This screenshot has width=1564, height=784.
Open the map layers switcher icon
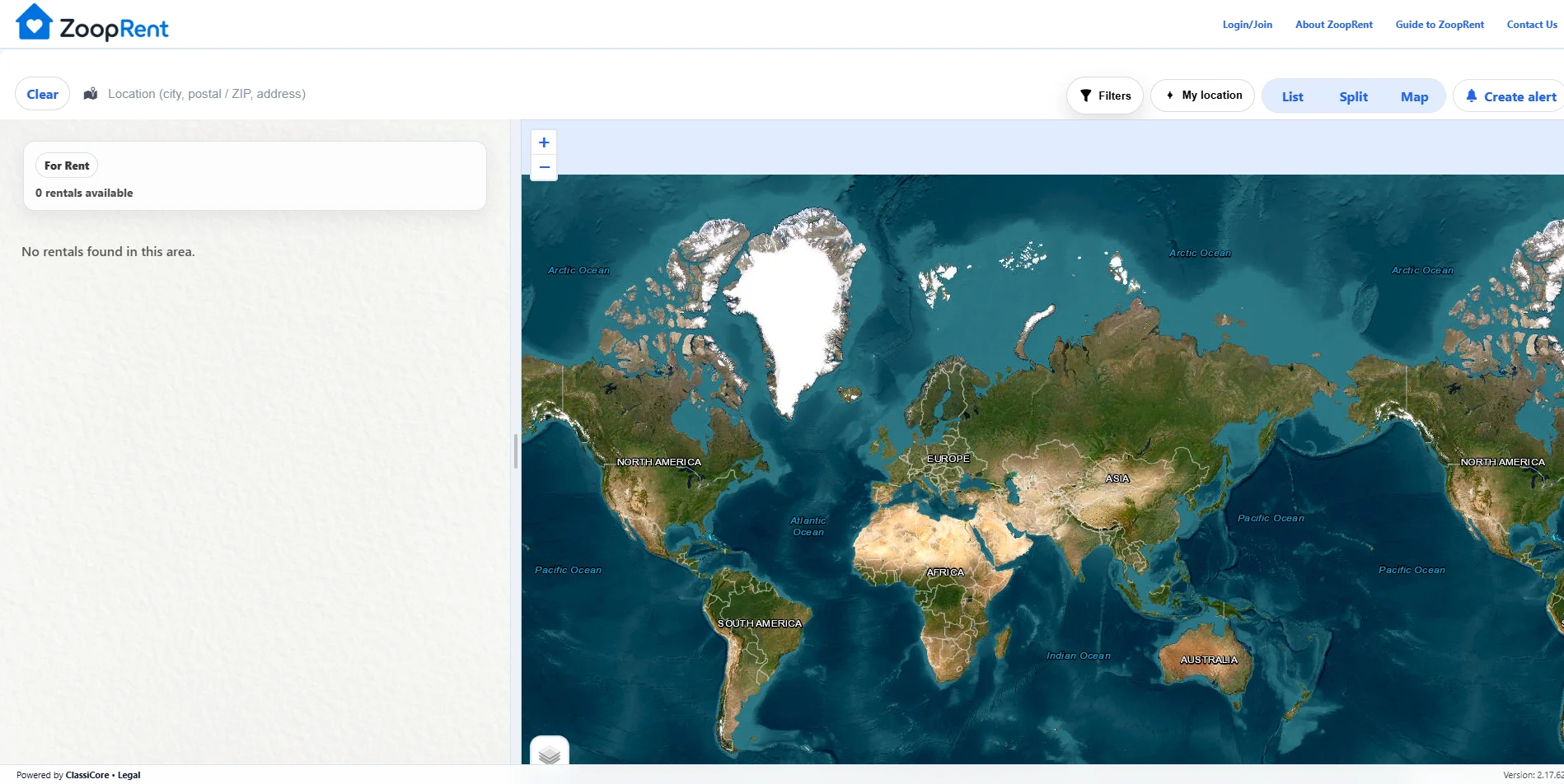pos(550,754)
